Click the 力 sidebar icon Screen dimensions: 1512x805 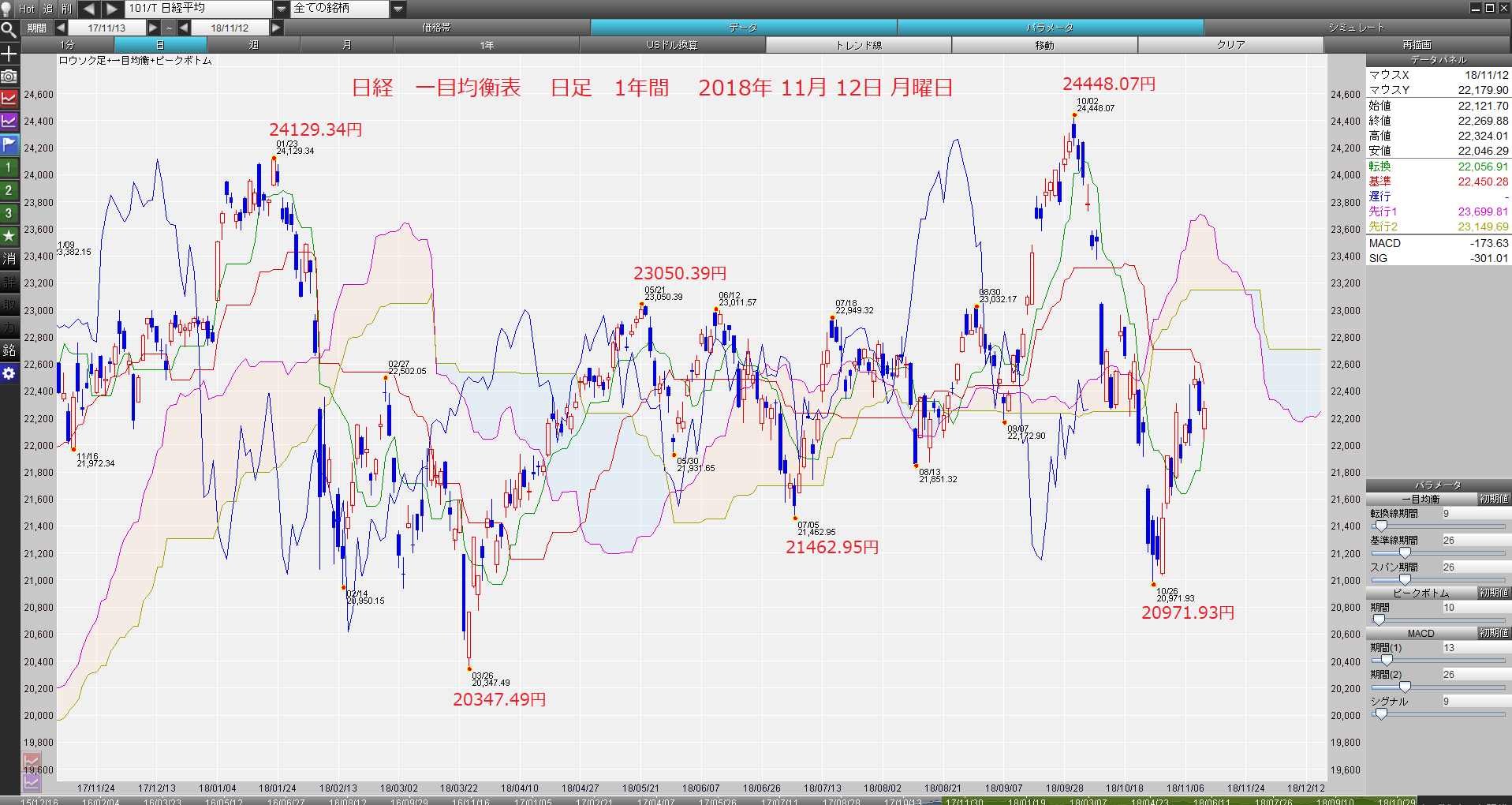(9, 328)
